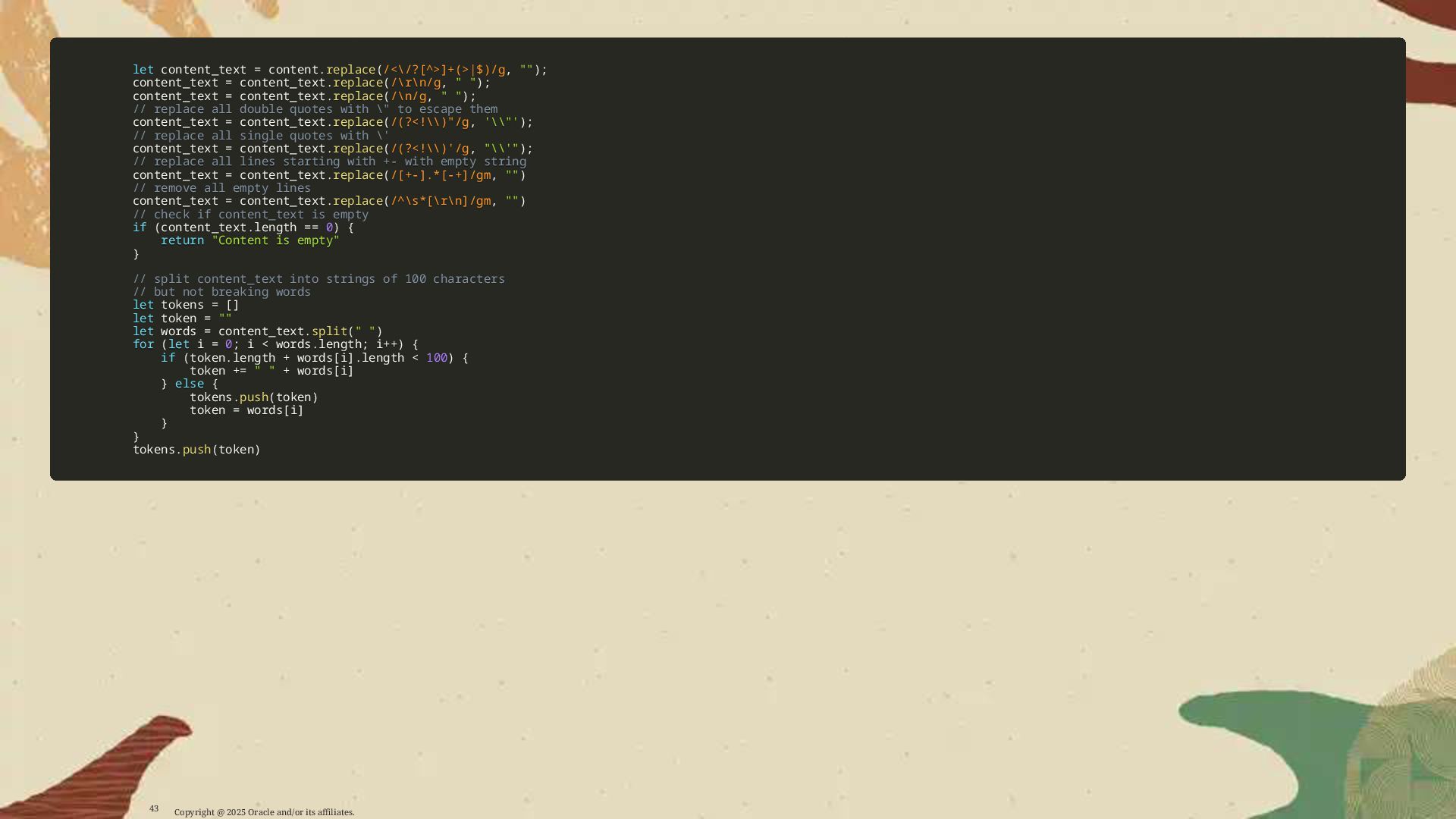Screen dimensions: 1456x819
Task: Click the comment about replacing single quotes
Action: (260, 136)
